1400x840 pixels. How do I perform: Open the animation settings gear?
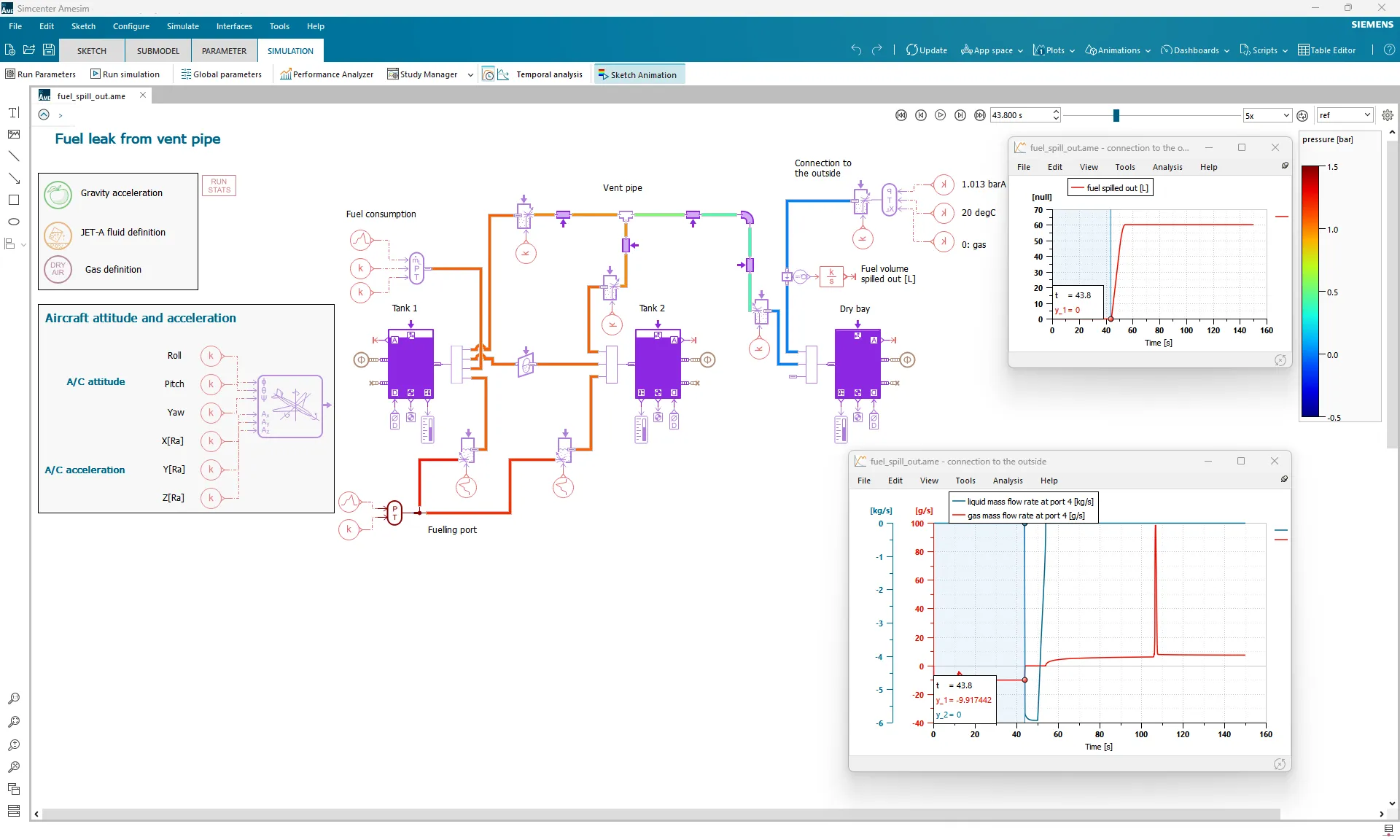click(x=1388, y=115)
